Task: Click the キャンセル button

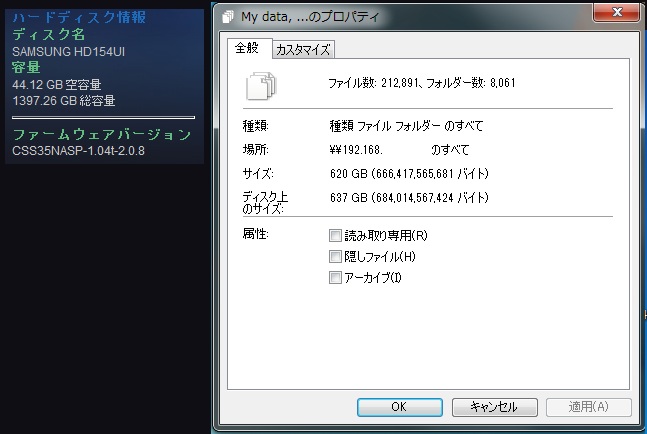Action: [x=494, y=407]
